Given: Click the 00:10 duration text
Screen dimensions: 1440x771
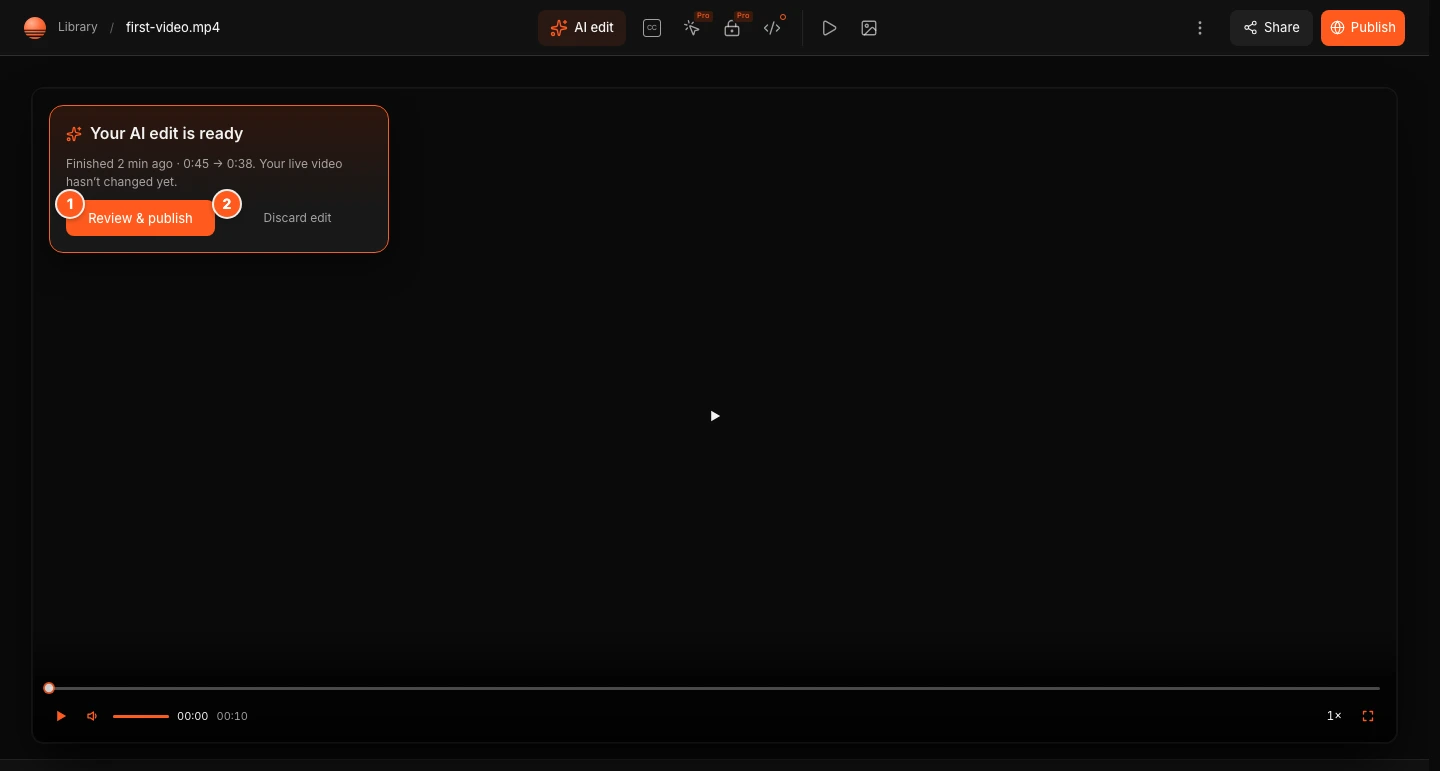Looking at the screenshot, I should click(x=232, y=716).
